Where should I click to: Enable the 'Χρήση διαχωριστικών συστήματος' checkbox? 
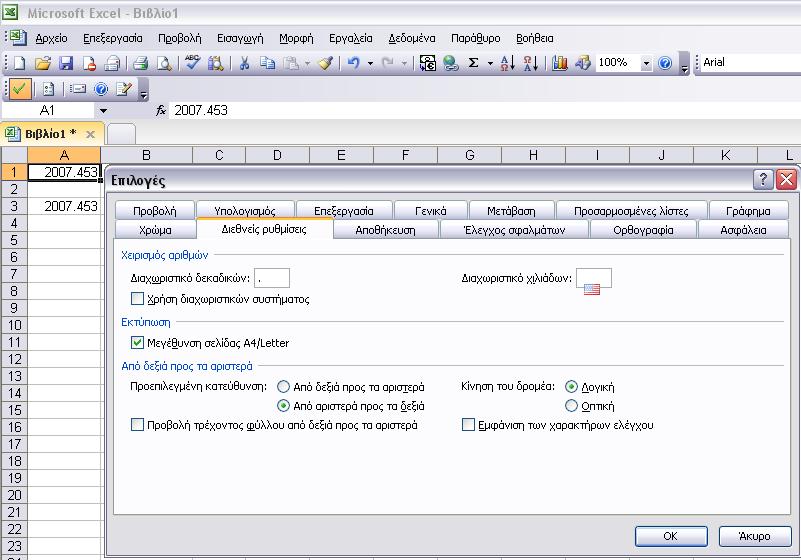pos(137,298)
